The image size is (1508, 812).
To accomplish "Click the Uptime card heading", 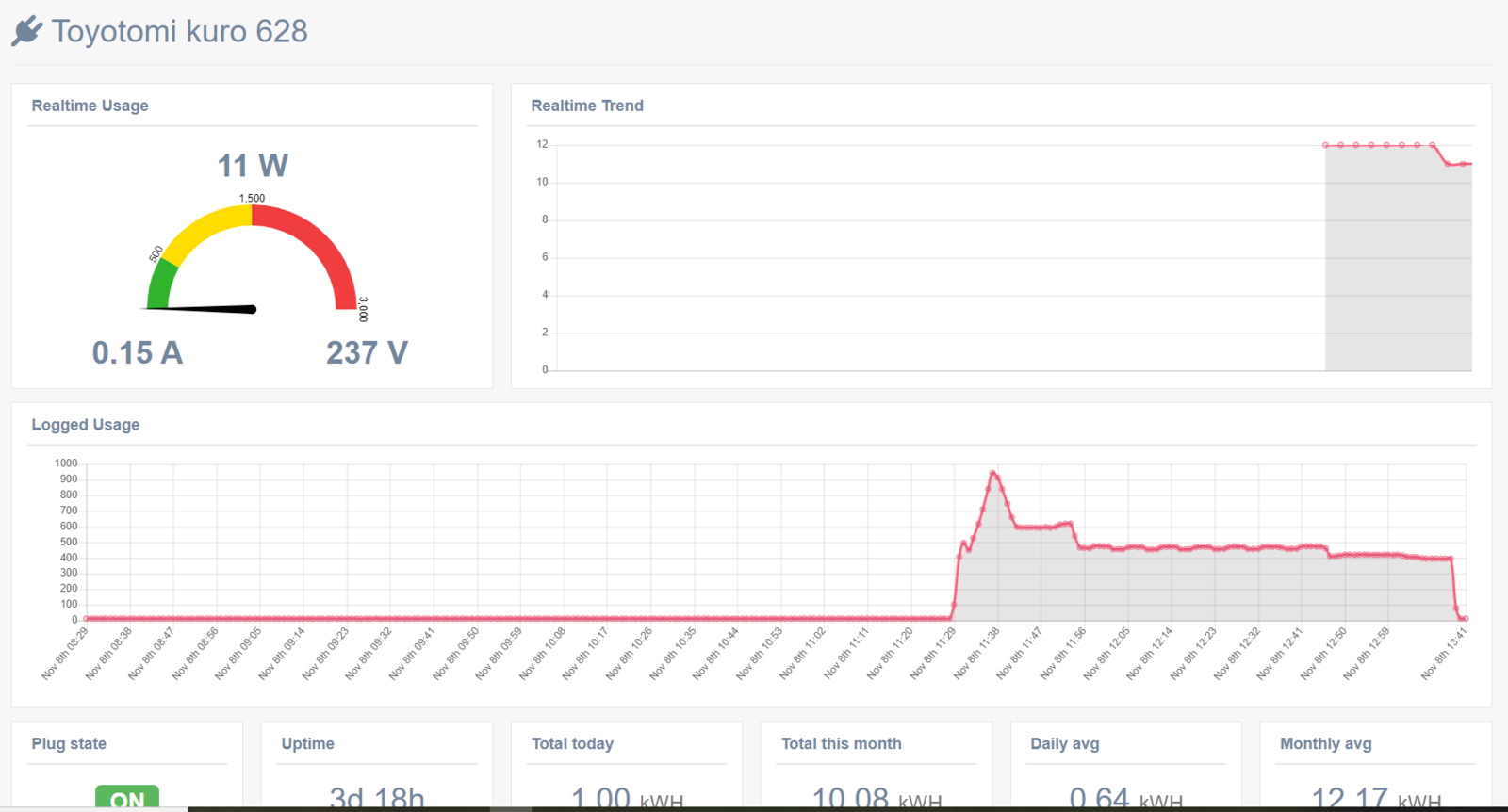I will pyautogui.click(x=307, y=743).
